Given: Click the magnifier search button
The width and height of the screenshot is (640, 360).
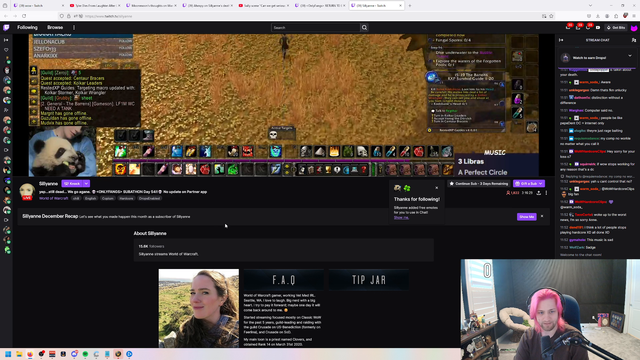Looking at the screenshot, I should click(364, 27).
